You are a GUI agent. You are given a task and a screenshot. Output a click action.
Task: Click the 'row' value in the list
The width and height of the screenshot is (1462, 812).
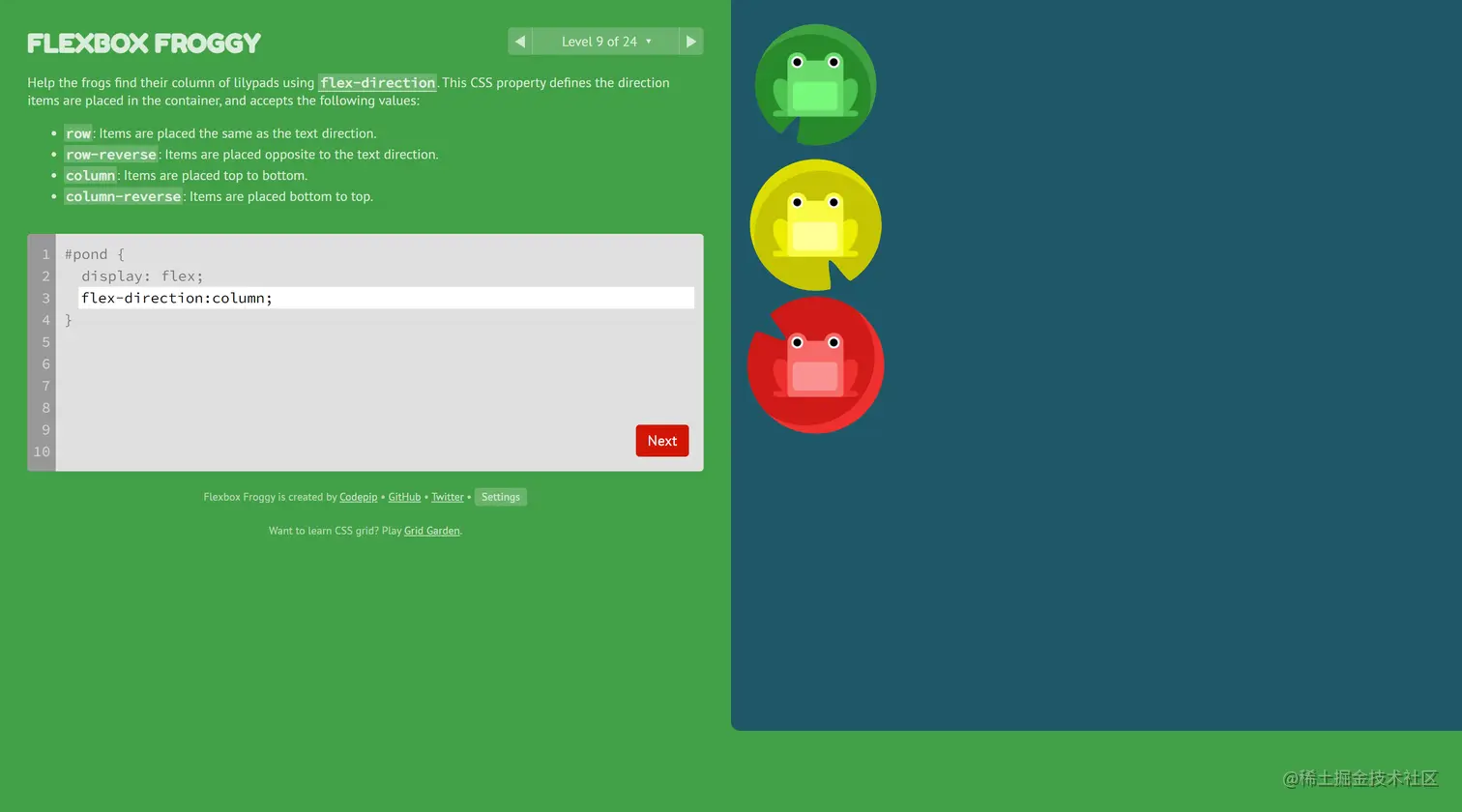click(x=78, y=133)
